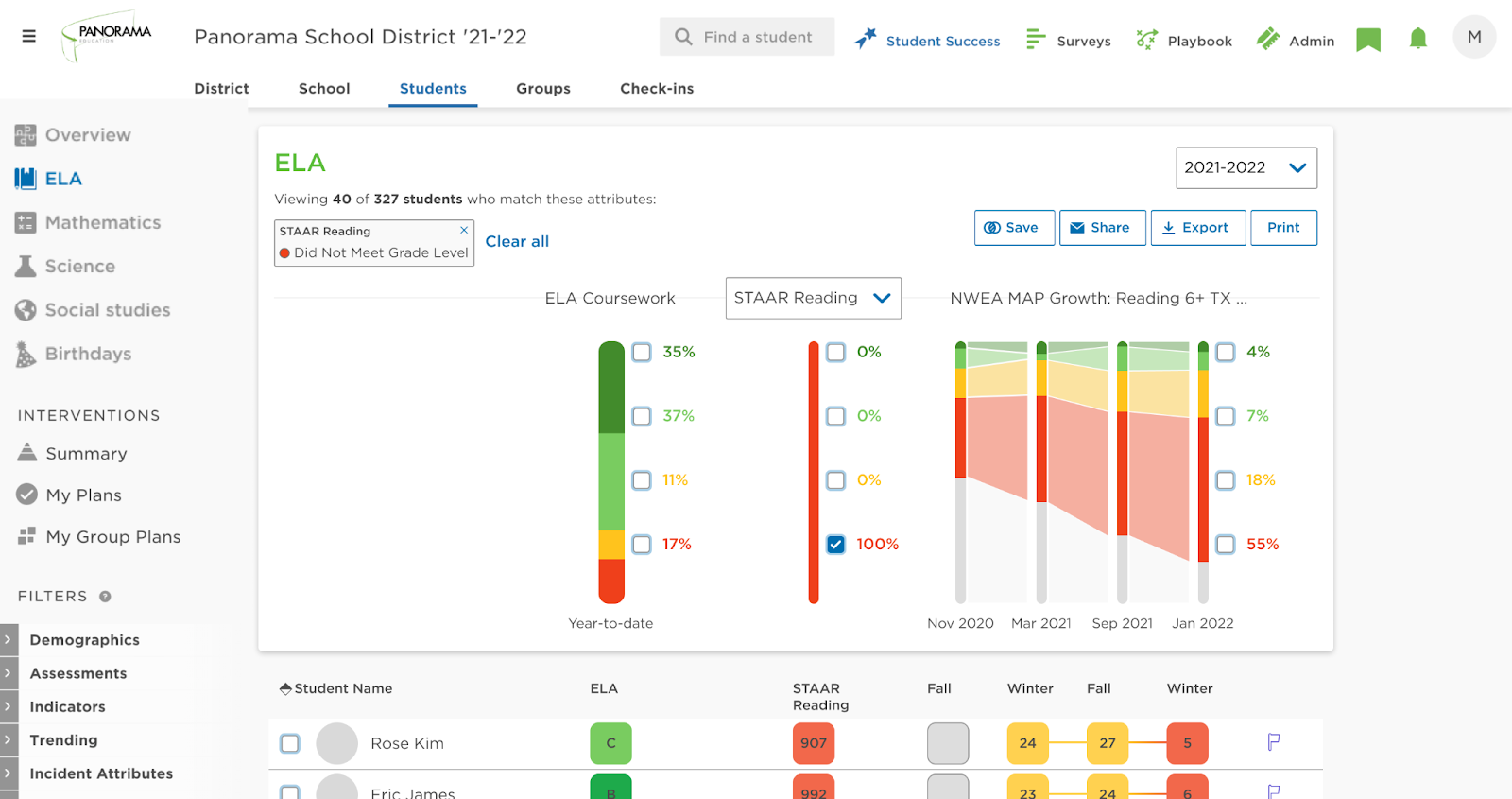Toggle the ELA Coursework 11% checkbox
Image resolution: width=1512 pixels, height=799 pixels.
(642, 480)
